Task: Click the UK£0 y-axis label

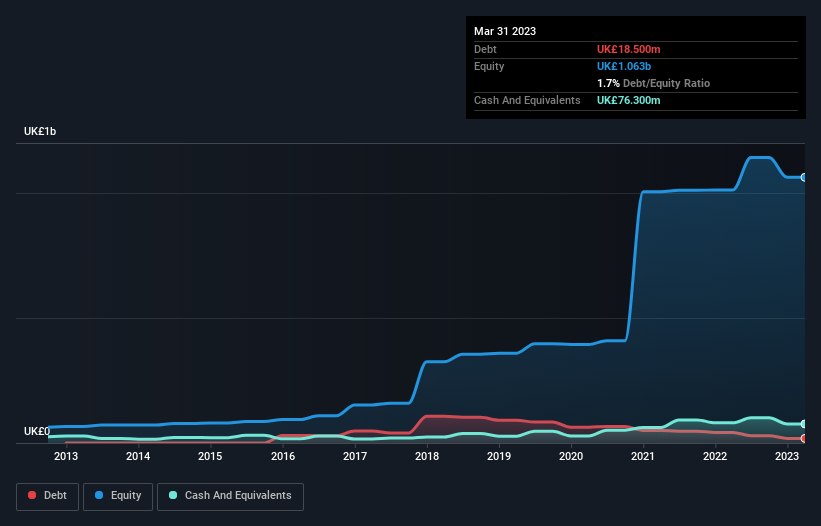Action: tap(37, 431)
